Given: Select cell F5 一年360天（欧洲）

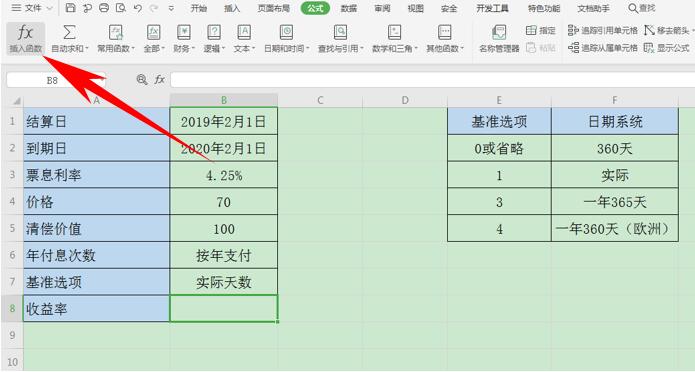Looking at the screenshot, I should pos(615,229).
